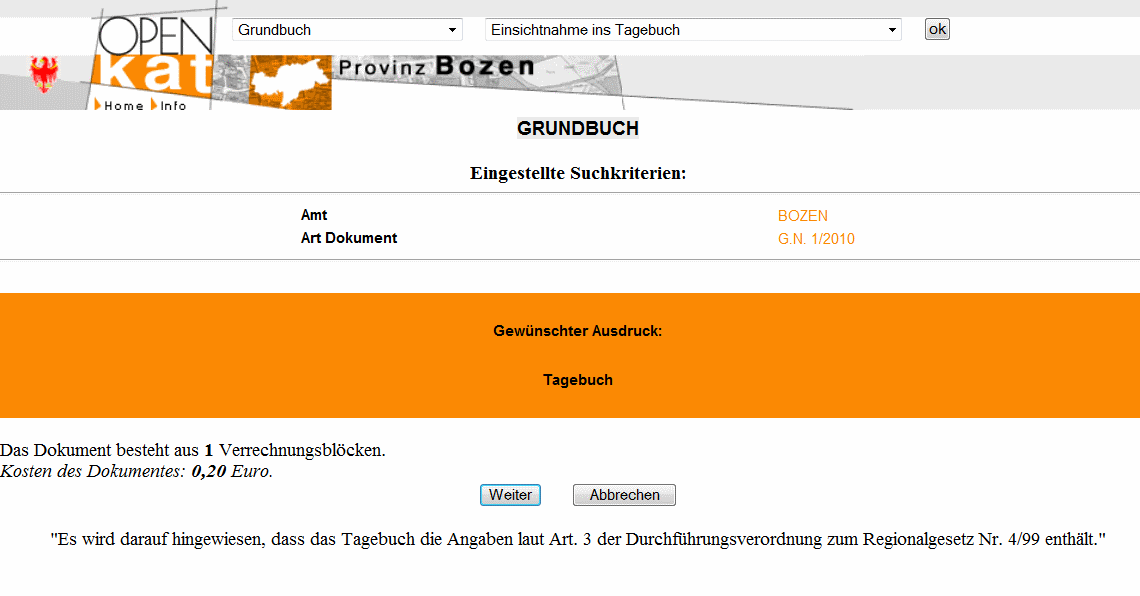Screen dimensions: 1140x596
Task: Click the Art Dokument label
Action: [349, 238]
